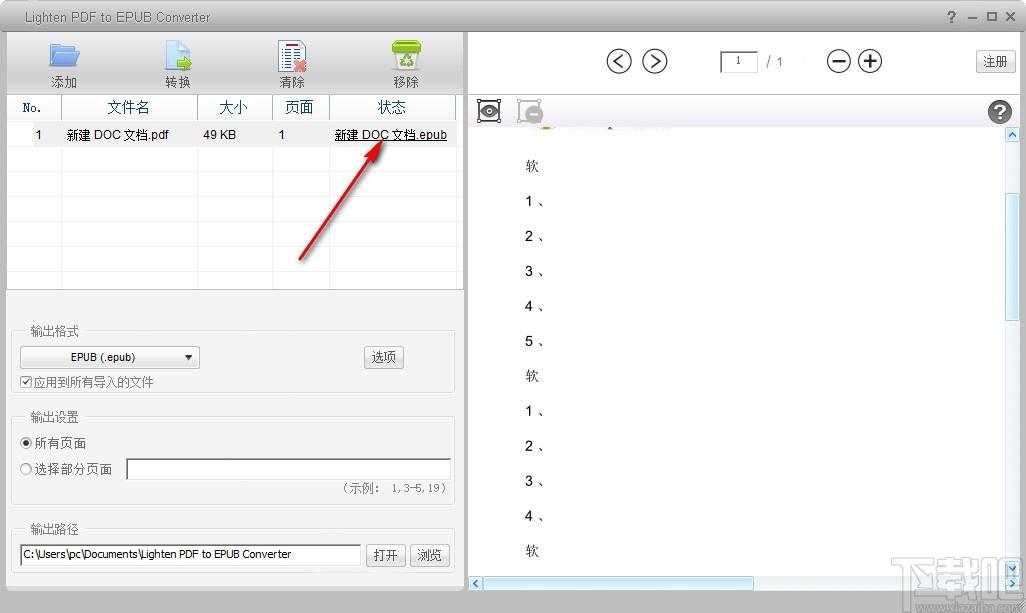Zoom in with the plus icon
Image resolution: width=1026 pixels, height=613 pixels.
pos(870,61)
